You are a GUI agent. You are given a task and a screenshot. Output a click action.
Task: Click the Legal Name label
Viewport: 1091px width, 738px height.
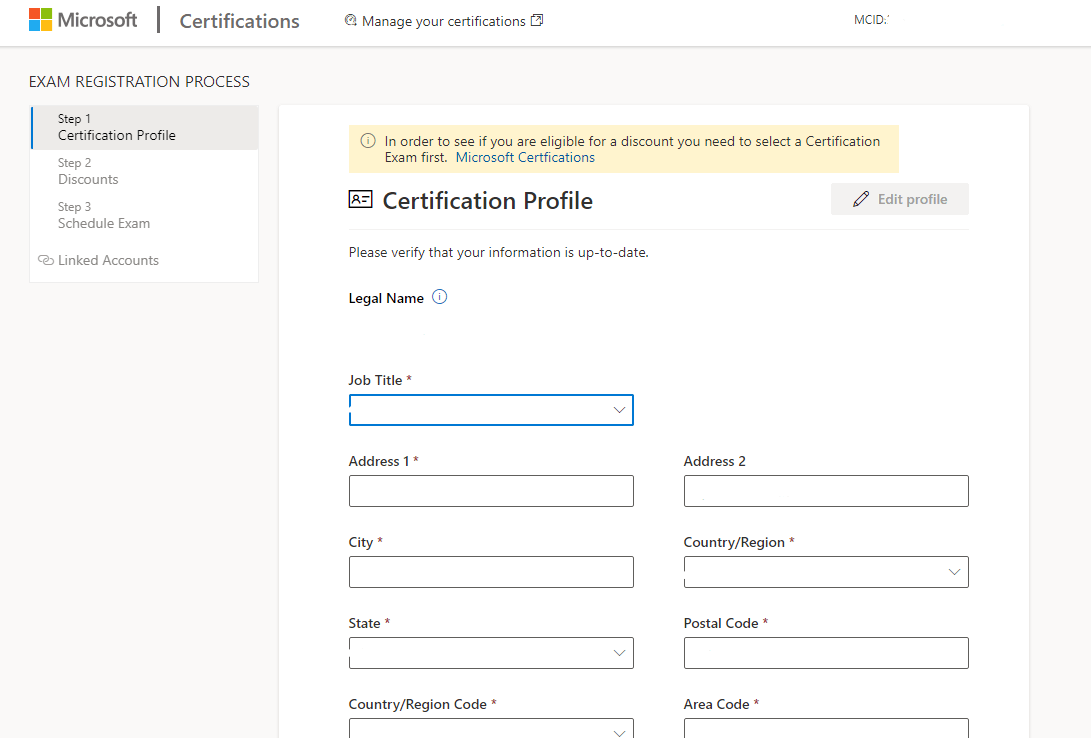click(386, 298)
